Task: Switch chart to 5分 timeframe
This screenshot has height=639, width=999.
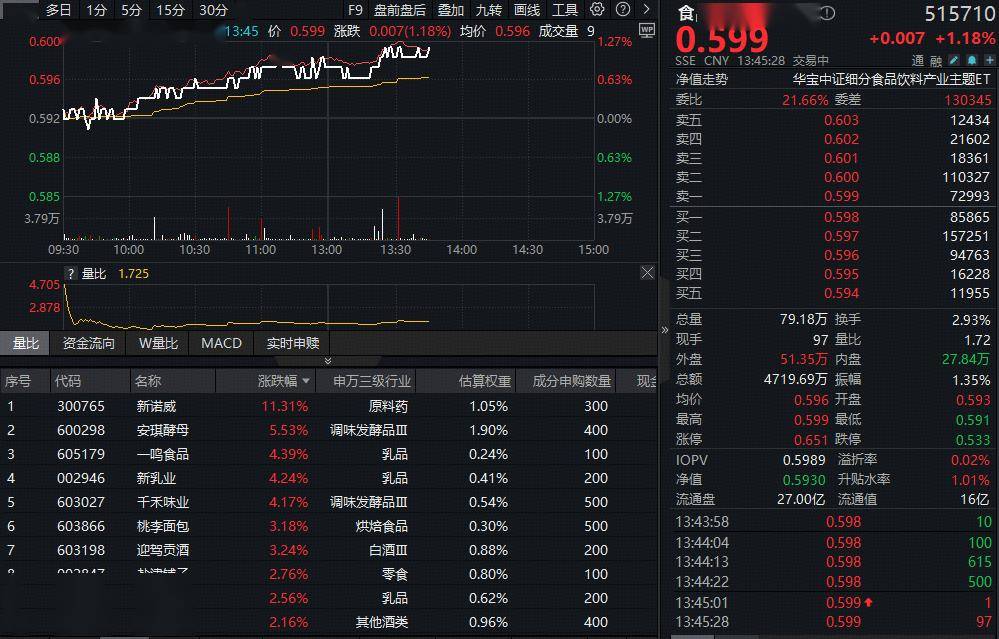Action: pyautogui.click(x=131, y=10)
